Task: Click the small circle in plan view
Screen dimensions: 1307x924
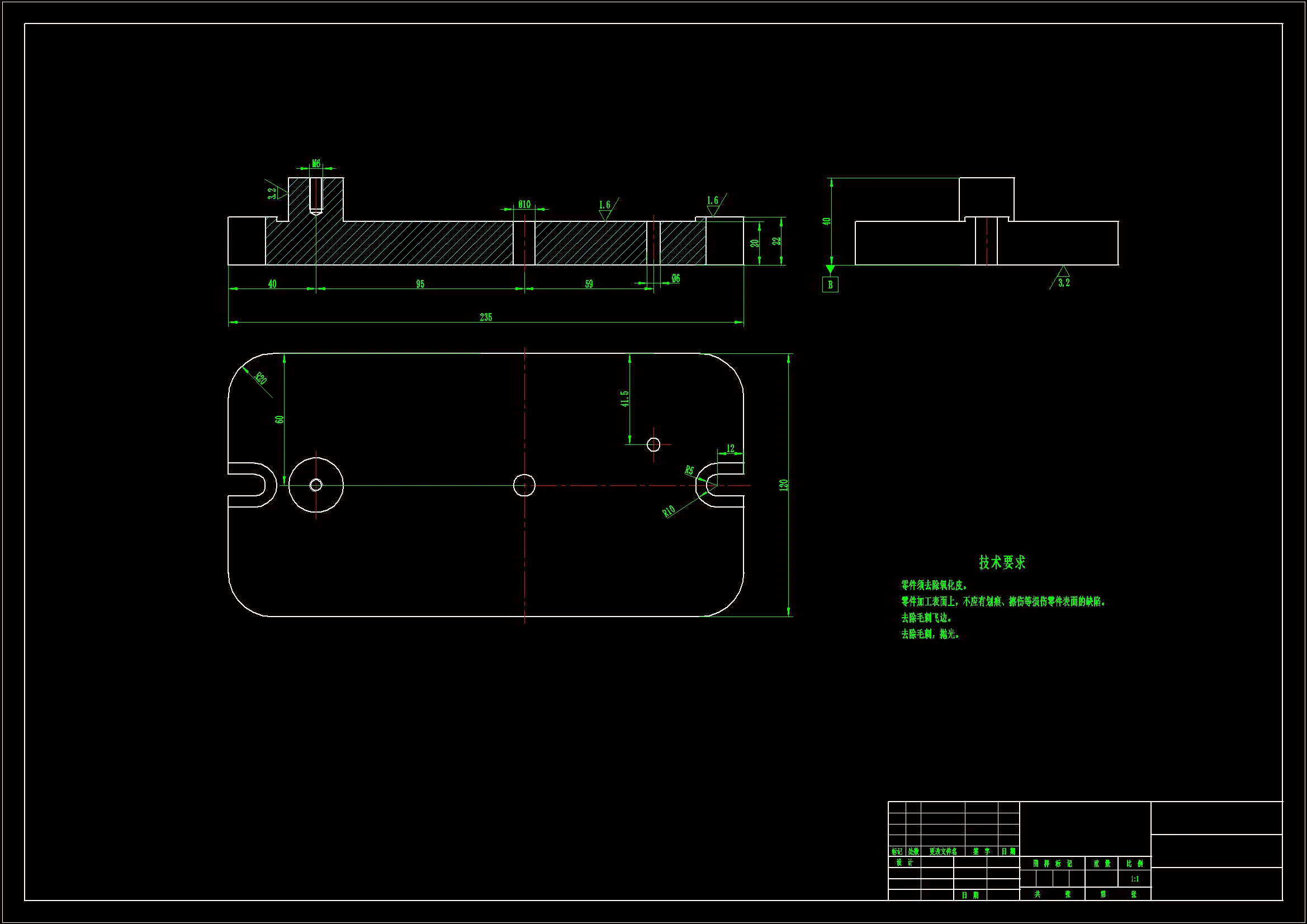Action: 654,444
